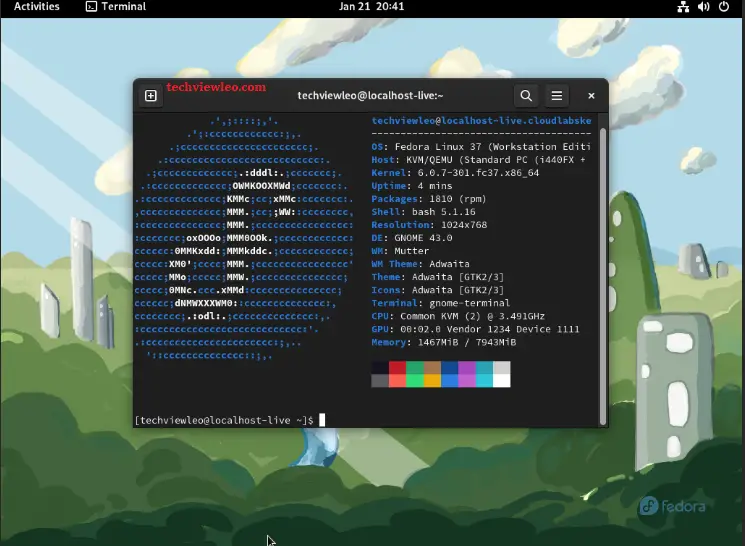This screenshot has width=745, height=546.
Task: Open a new terminal tab
Action: (151, 96)
